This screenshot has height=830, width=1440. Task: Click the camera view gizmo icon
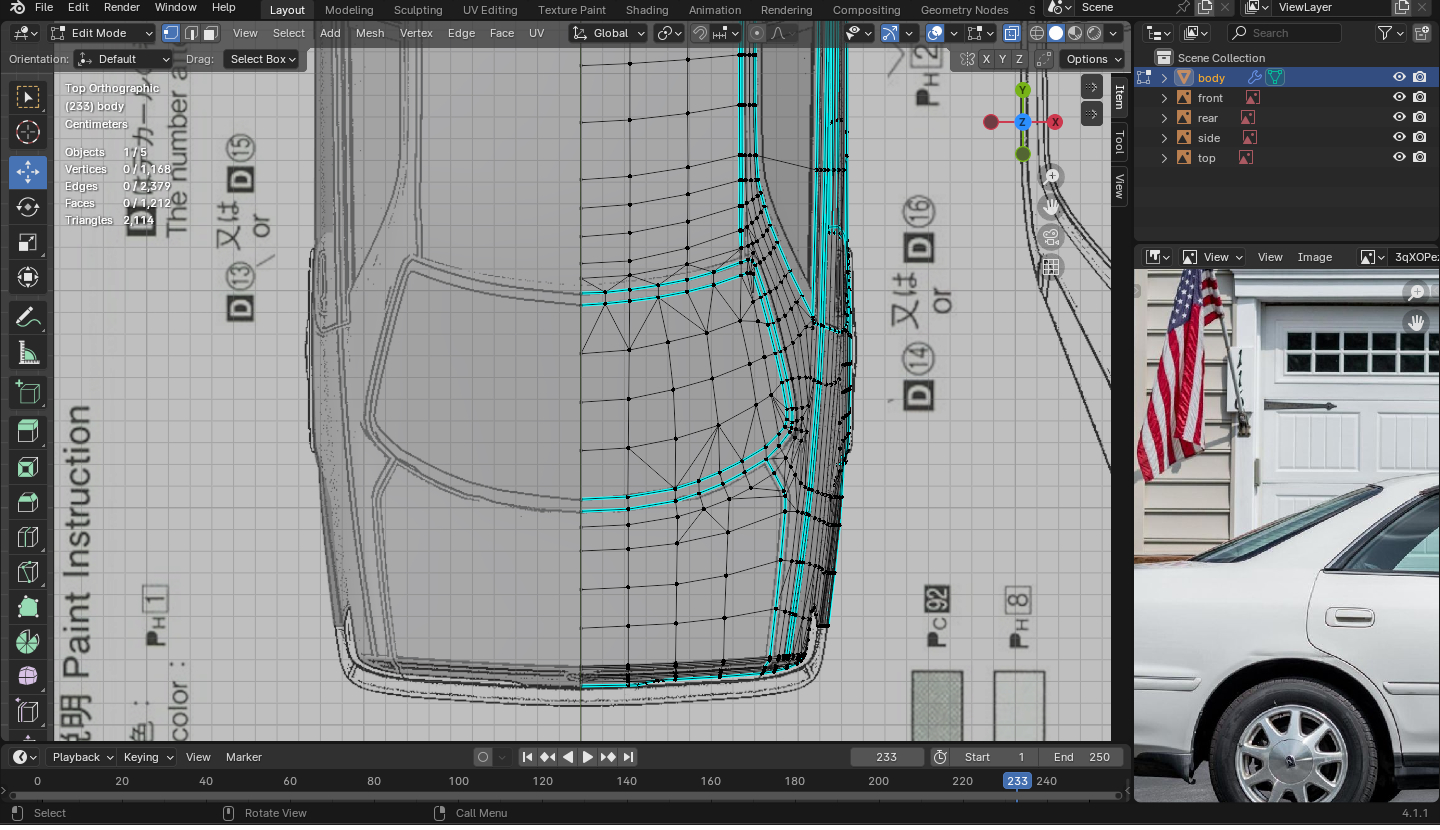click(1050, 238)
